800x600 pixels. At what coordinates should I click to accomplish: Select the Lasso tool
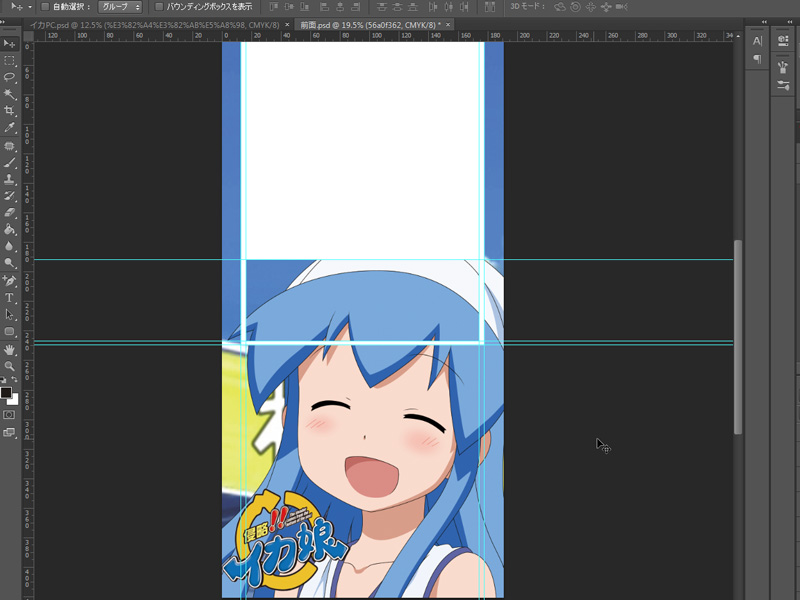(9, 77)
